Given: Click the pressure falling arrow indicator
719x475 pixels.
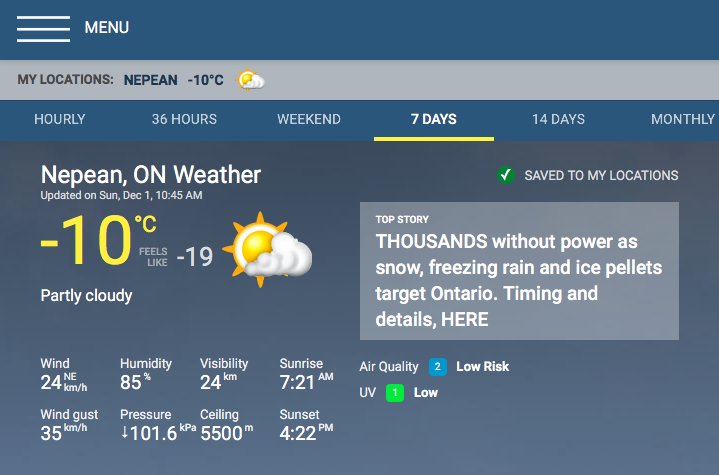Looking at the screenshot, I should [x=124, y=432].
